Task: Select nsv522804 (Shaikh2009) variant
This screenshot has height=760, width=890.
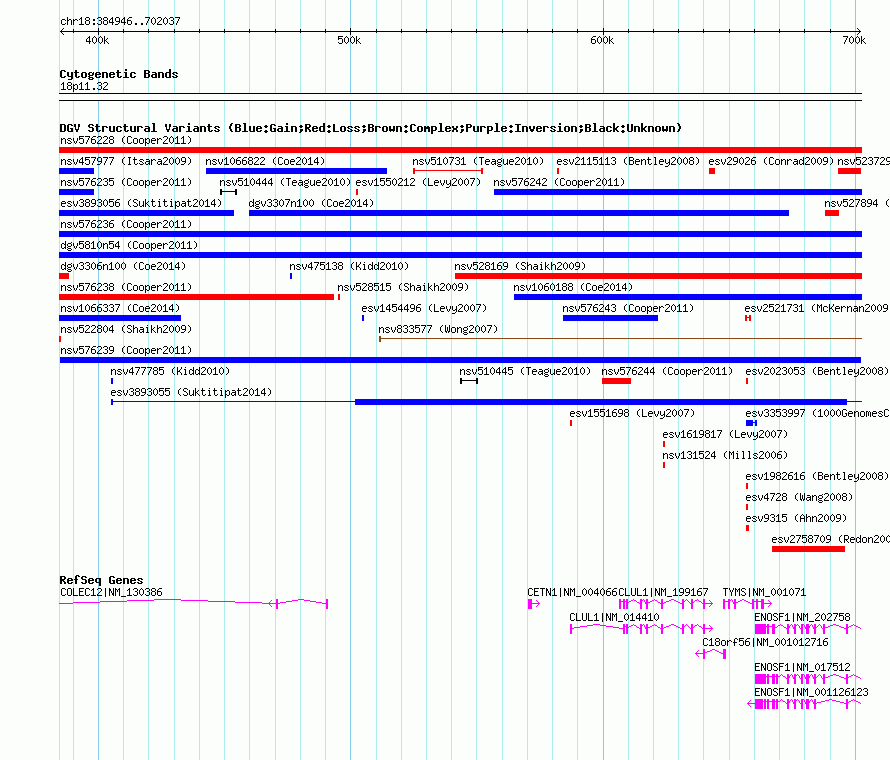Action: pos(60,339)
